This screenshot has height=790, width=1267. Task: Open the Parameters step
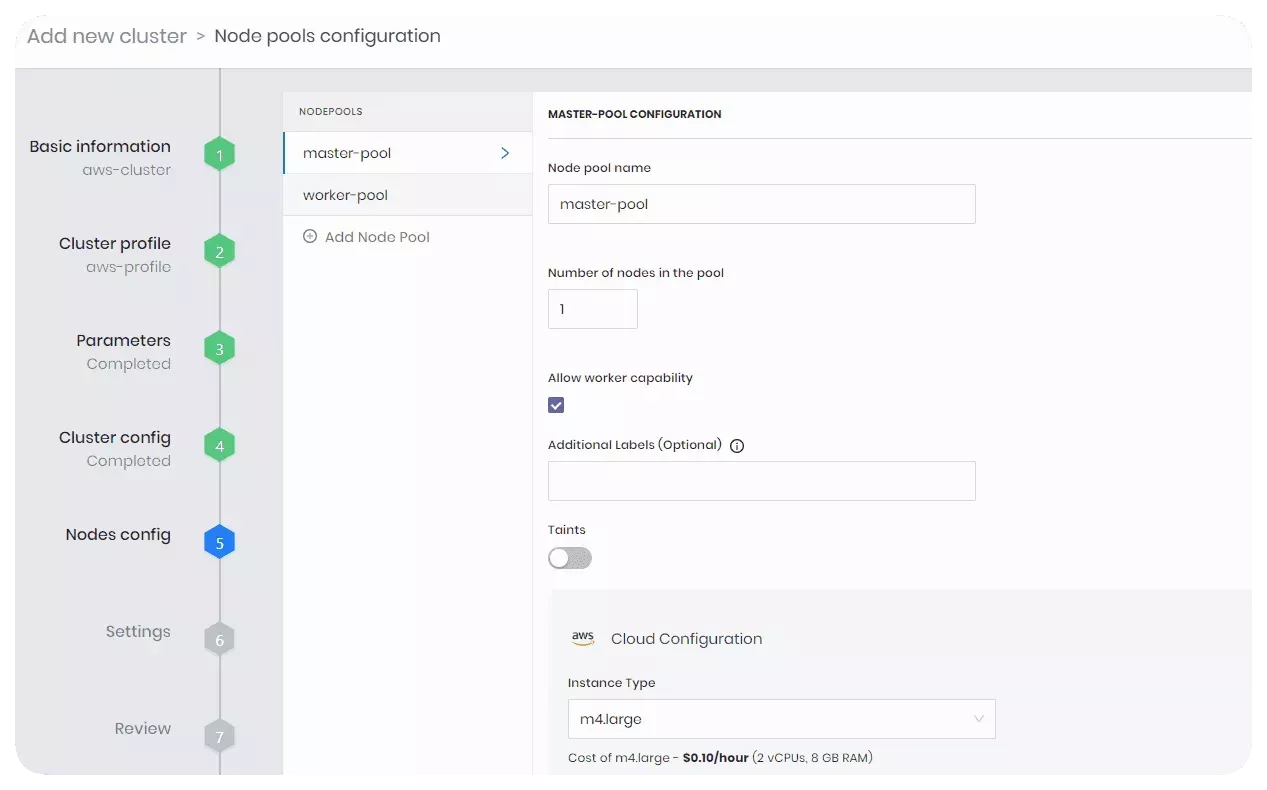[x=123, y=340]
